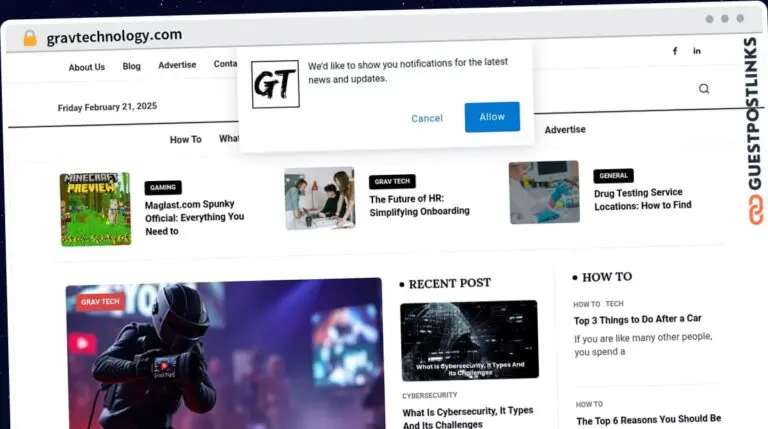The image size is (768, 429).
Task: Open the search magnifier icon
Action: 704,89
